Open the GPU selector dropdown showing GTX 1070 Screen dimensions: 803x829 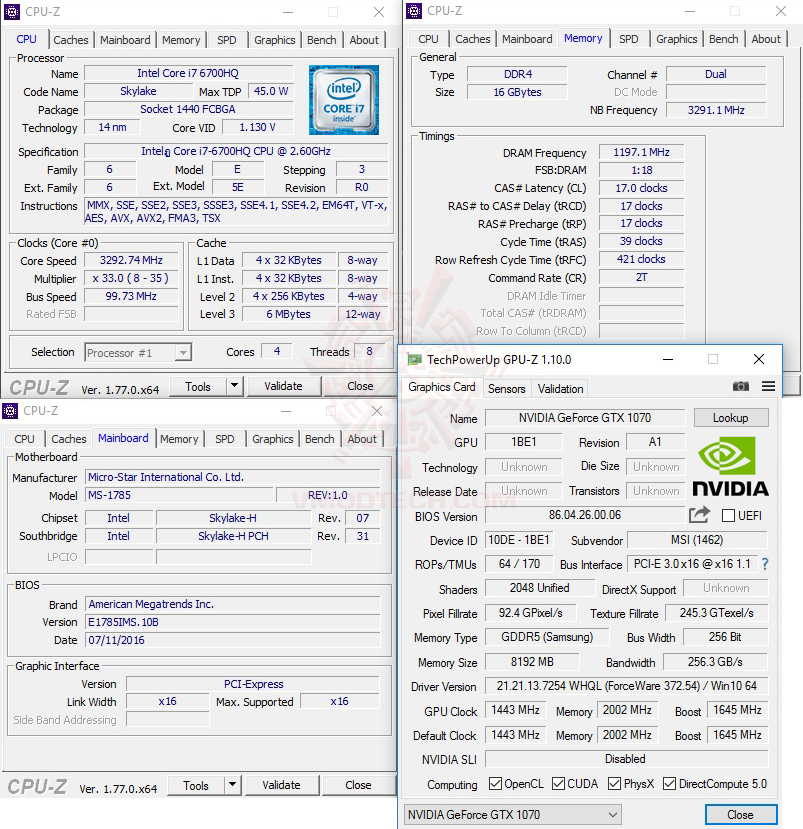512,815
